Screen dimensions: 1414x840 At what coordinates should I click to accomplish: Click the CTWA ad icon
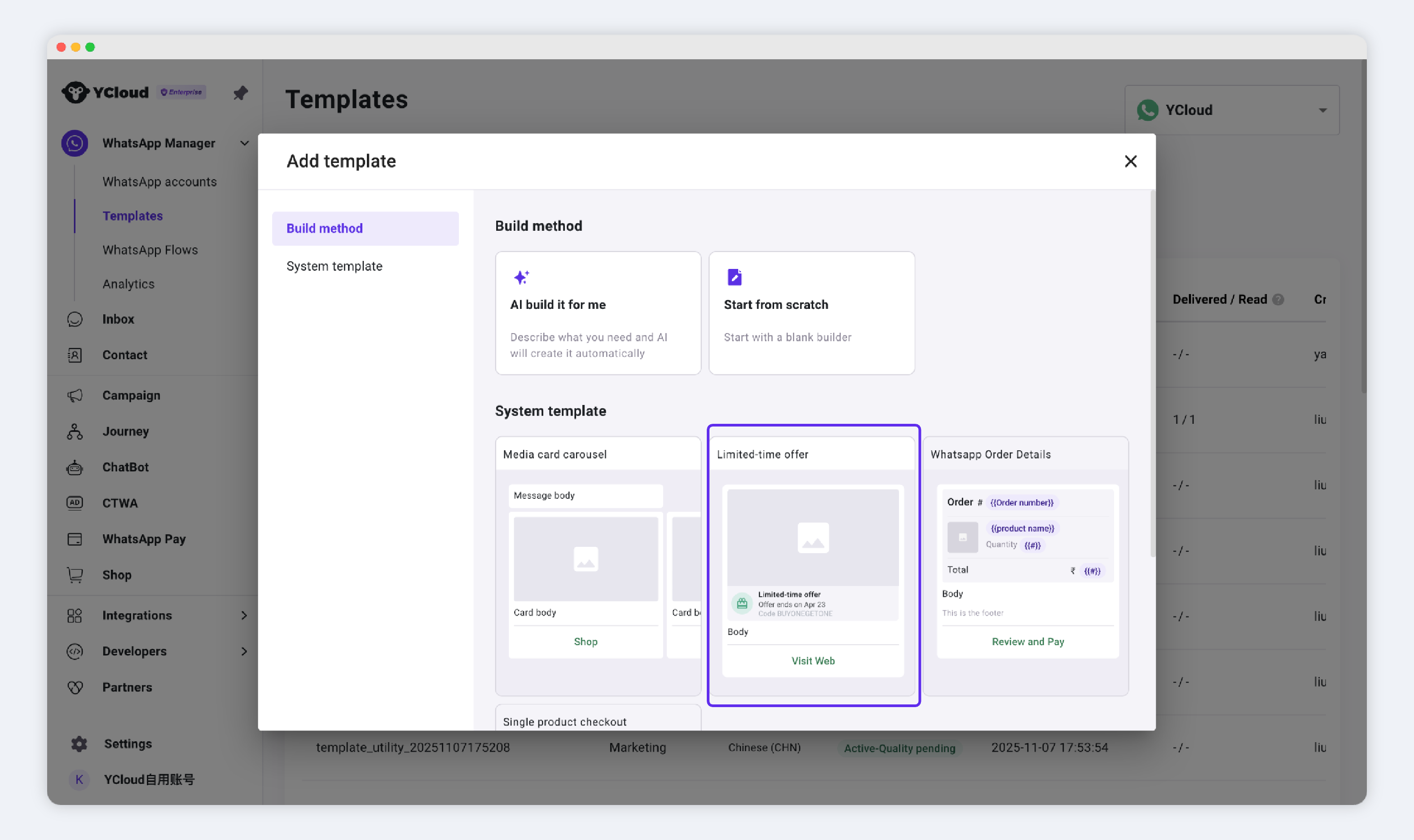click(75, 503)
